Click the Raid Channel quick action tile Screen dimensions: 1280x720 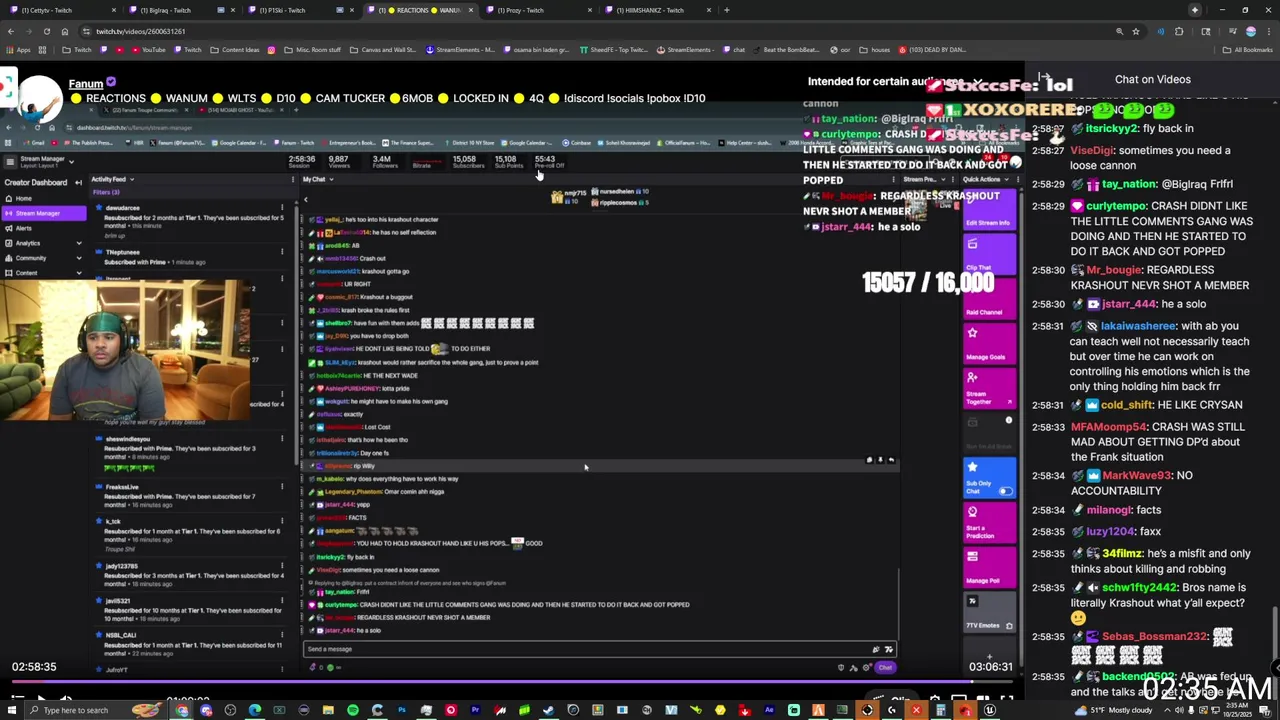(988, 299)
